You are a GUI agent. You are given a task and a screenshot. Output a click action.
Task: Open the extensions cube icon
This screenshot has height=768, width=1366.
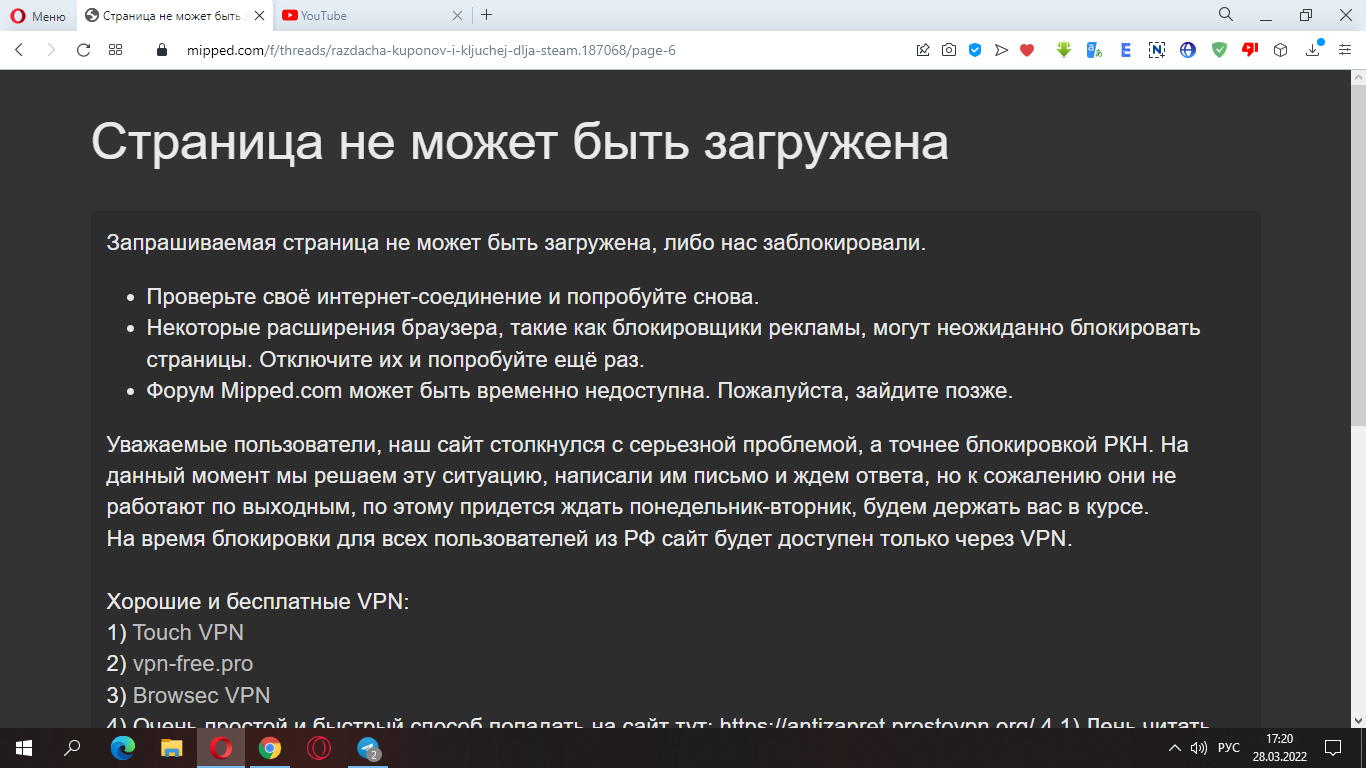click(1281, 50)
